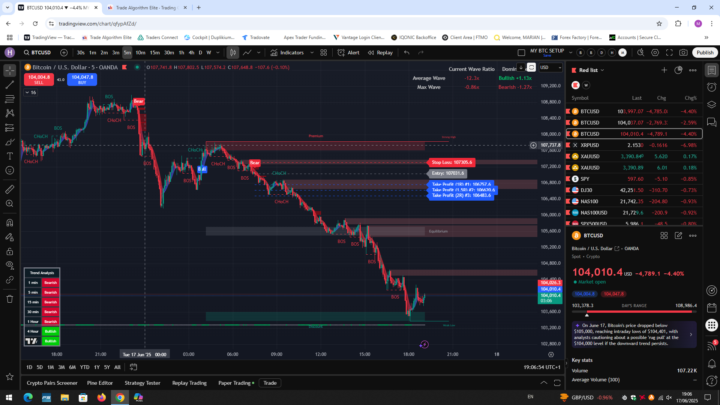This screenshot has height=405, width=720.
Task: Take a chart snapshot with camera icon
Action: click(683, 53)
